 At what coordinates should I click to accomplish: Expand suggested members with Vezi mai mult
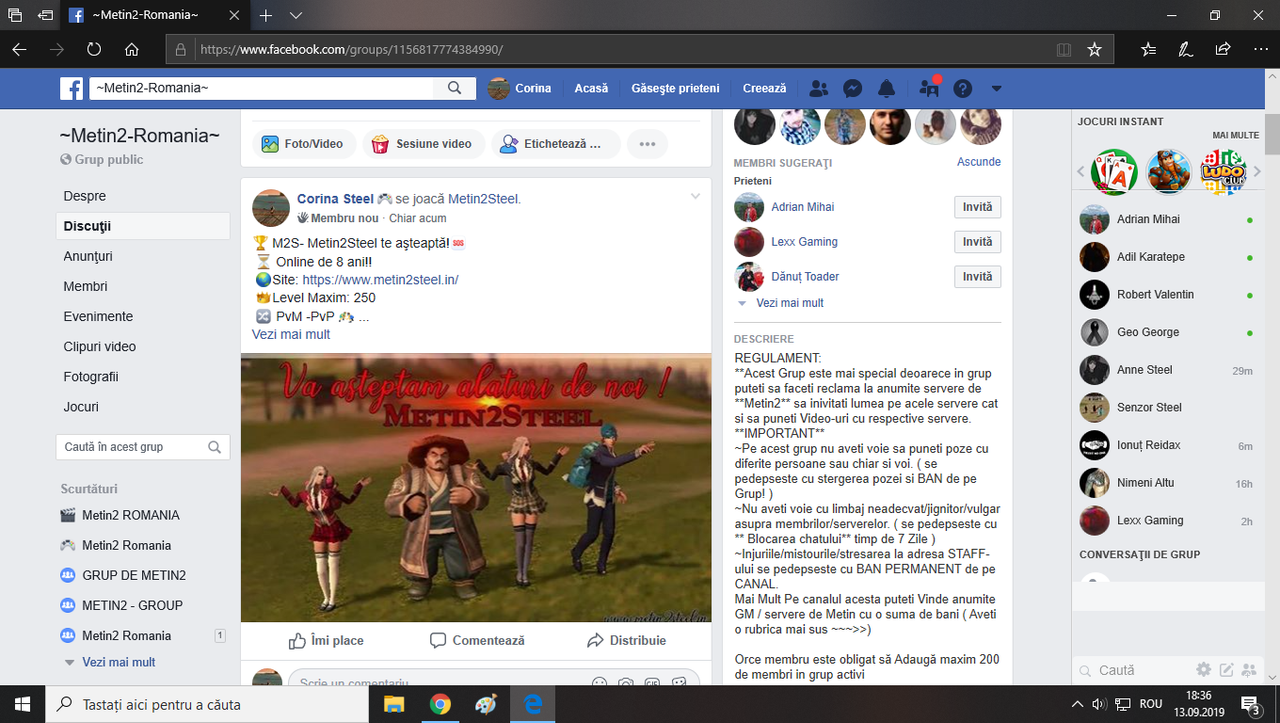click(x=790, y=303)
